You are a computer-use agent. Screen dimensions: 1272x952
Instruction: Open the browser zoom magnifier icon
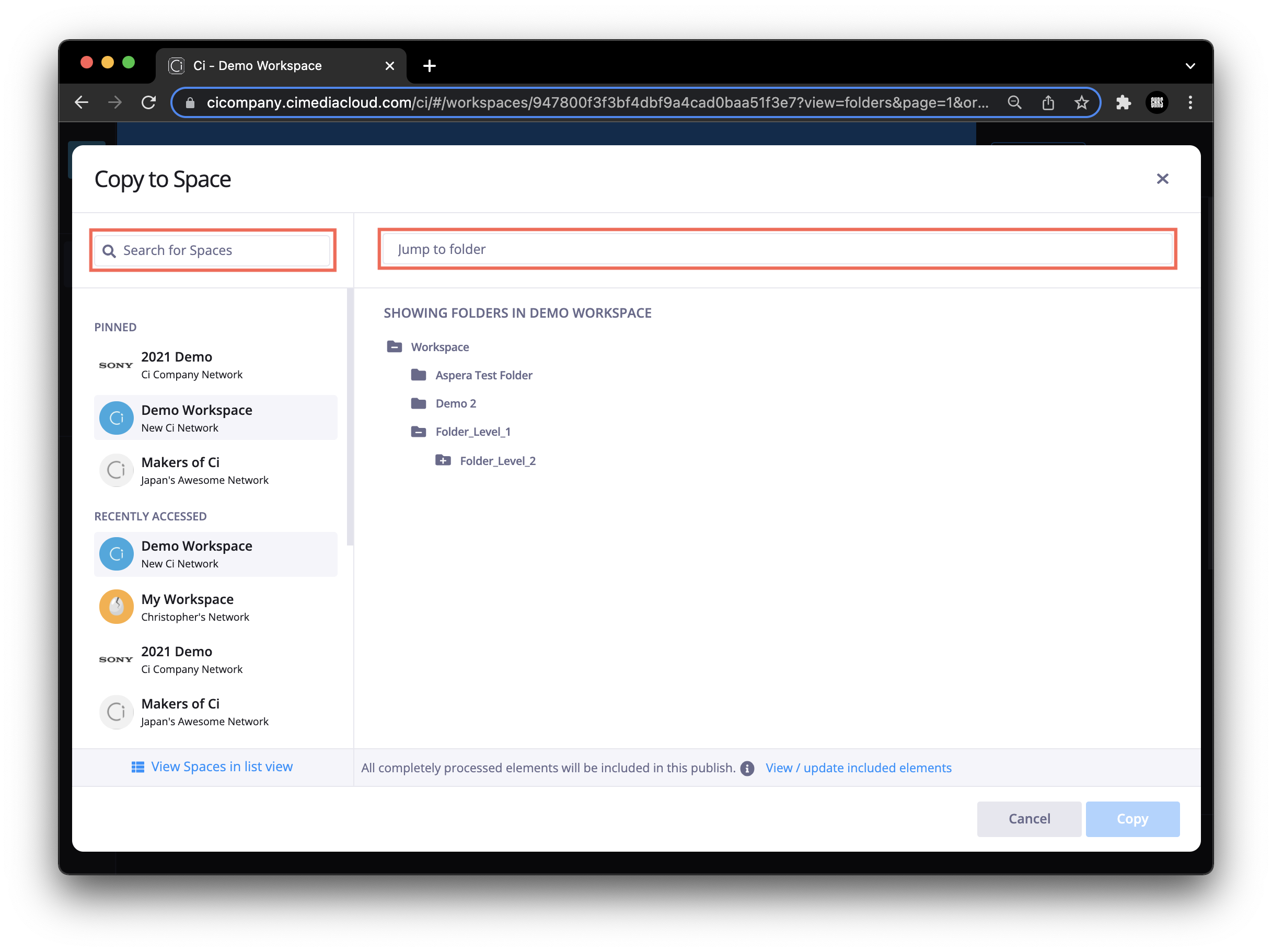point(1014,102)
